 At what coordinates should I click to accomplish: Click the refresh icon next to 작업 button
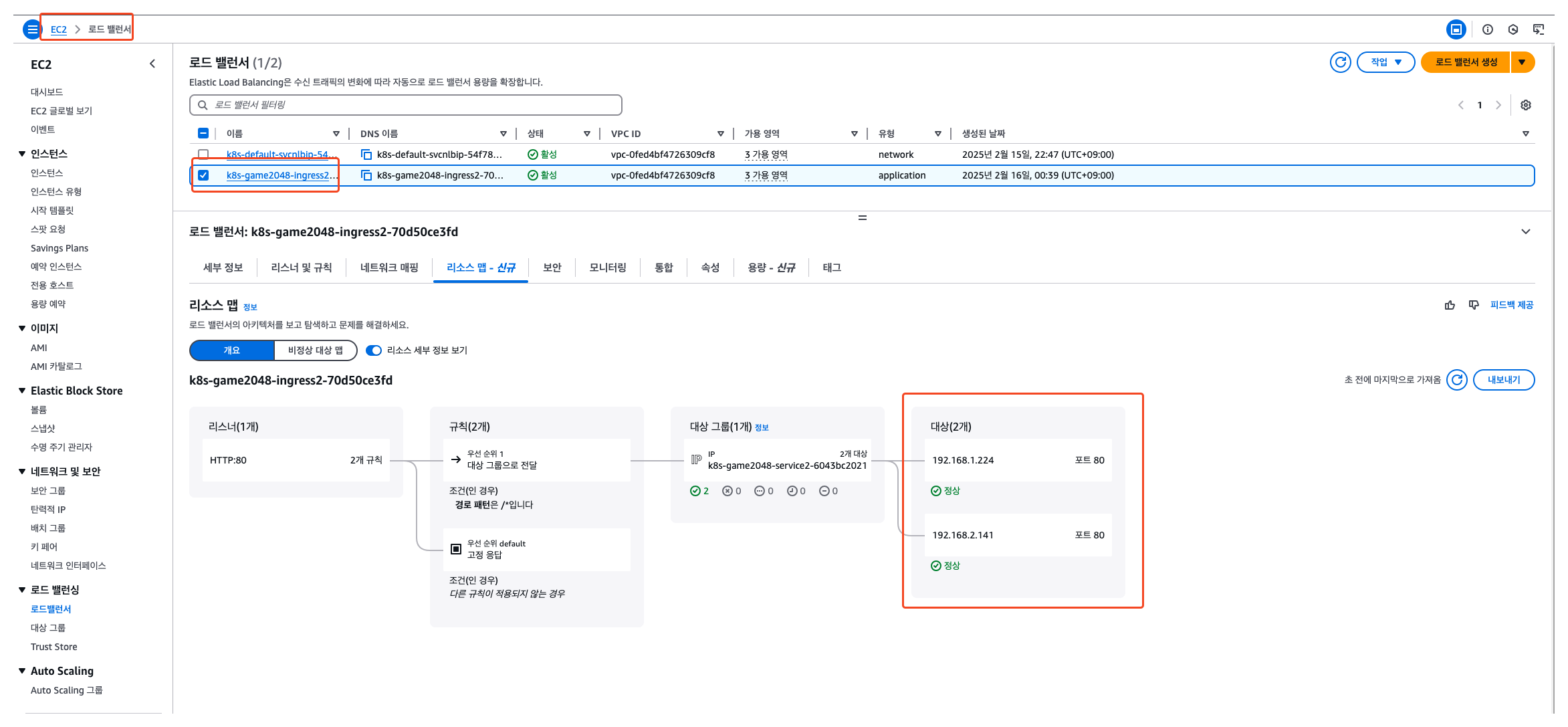[1340, 62]
